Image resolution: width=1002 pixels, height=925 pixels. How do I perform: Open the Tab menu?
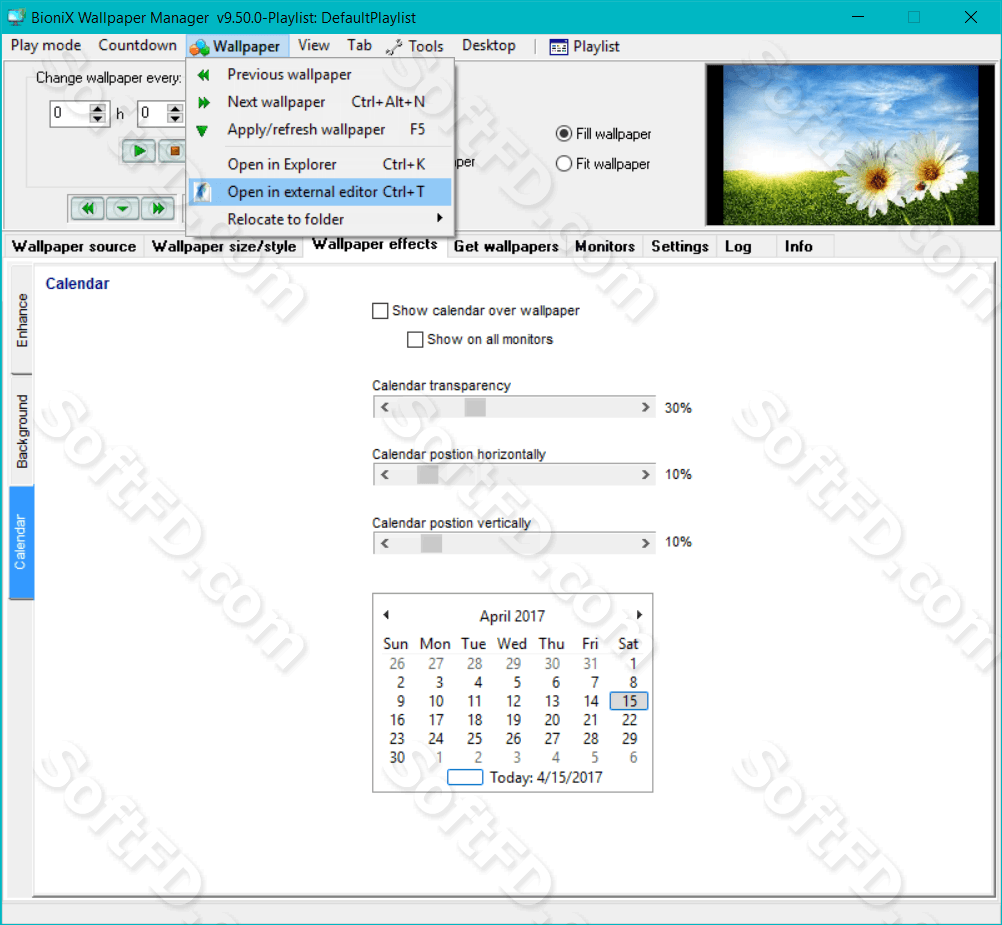360,45
